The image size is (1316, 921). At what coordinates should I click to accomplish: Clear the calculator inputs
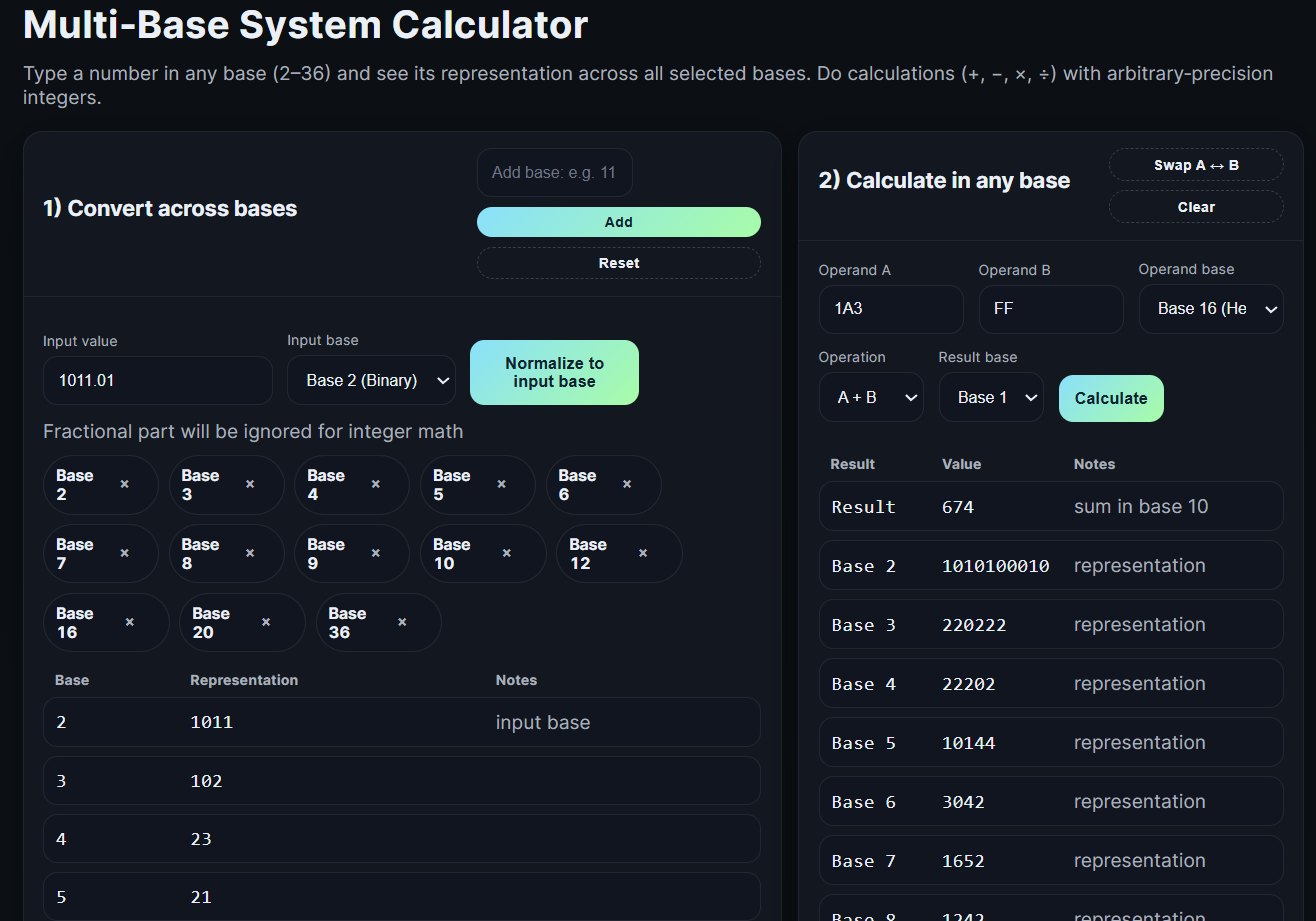coord(1196,206)
